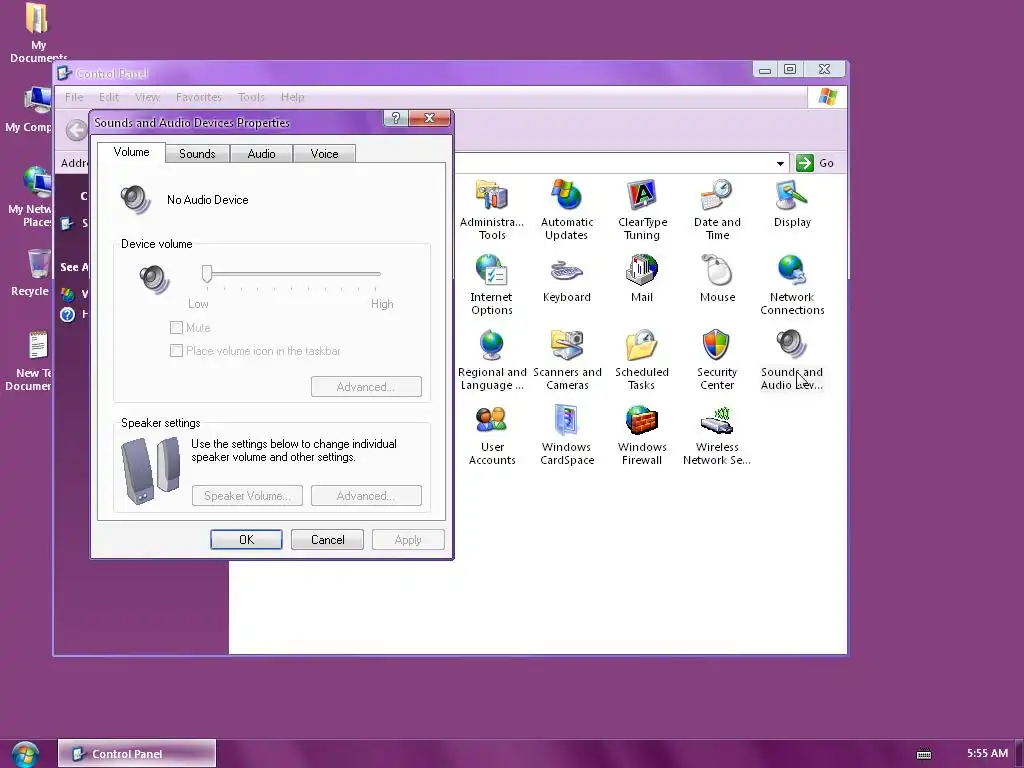
Task: Open Wireless Network Setup icon
Action: [717, 435]
